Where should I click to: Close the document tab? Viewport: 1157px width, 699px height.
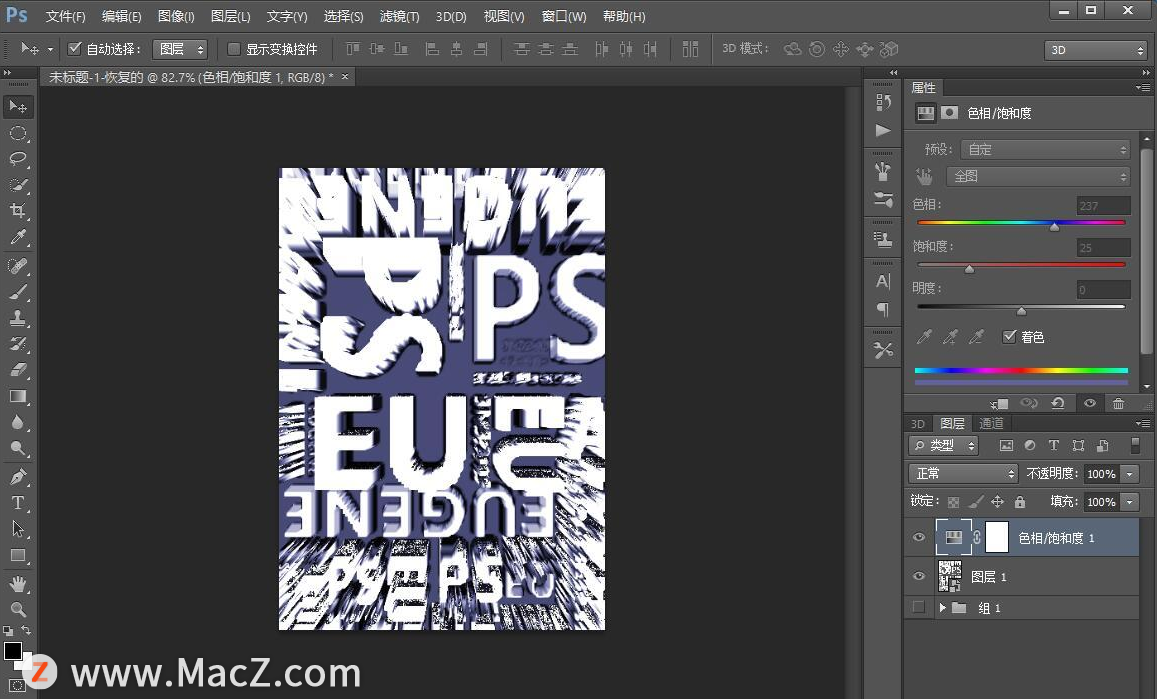(x=345, y=76)
